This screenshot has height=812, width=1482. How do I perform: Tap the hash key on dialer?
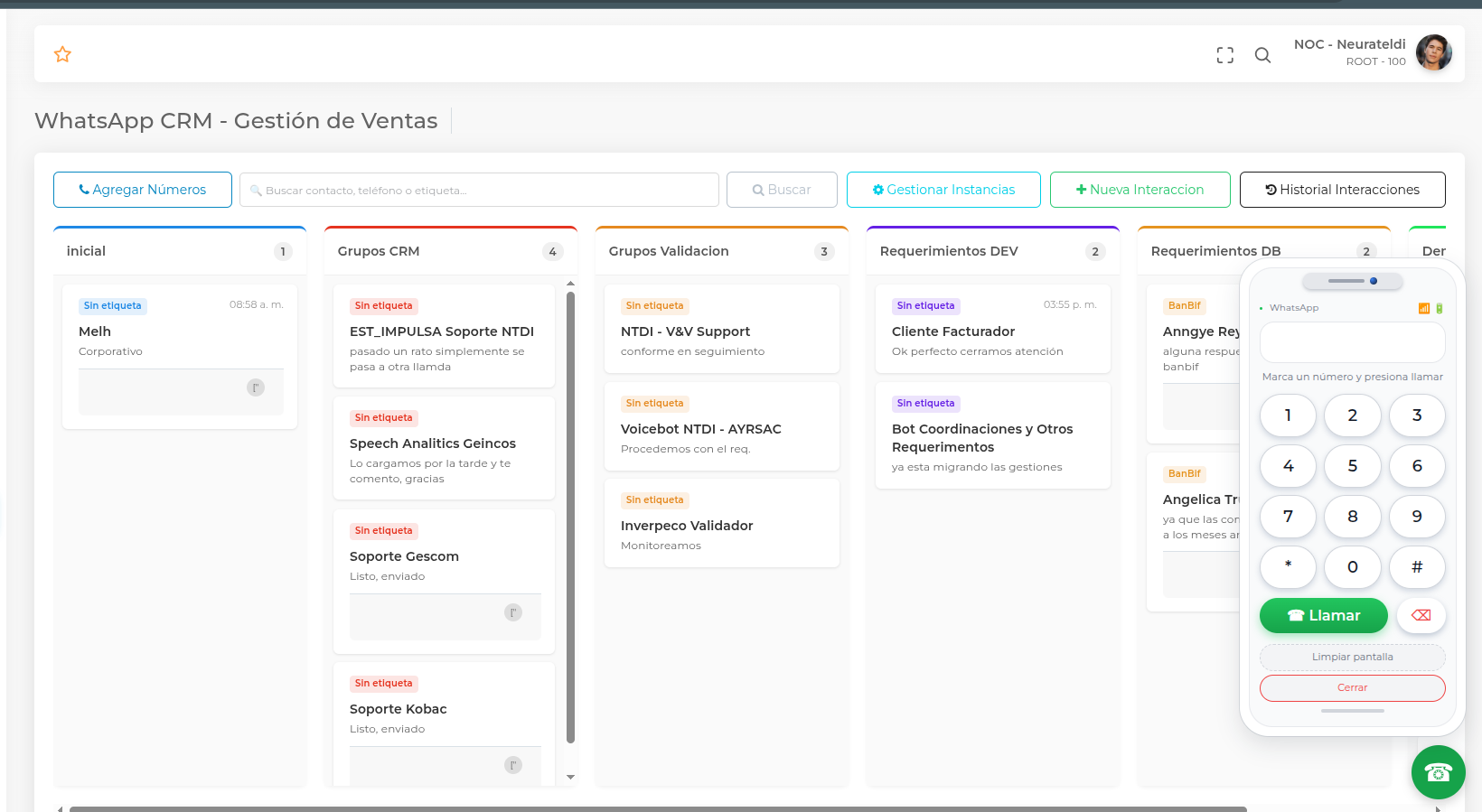coord(1417,567)
